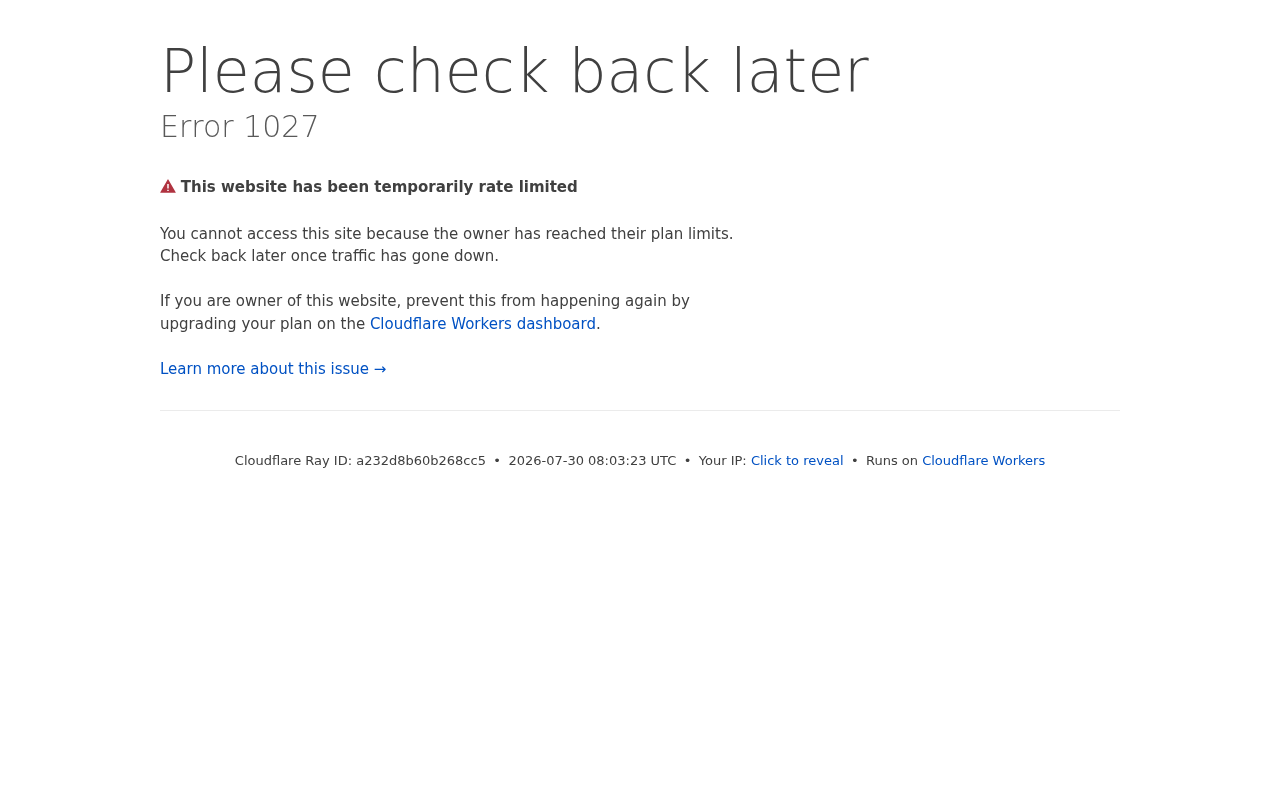Click the arrow ending the Learn more link
This screenshot has width=1280, height=800.
[380, 369]
